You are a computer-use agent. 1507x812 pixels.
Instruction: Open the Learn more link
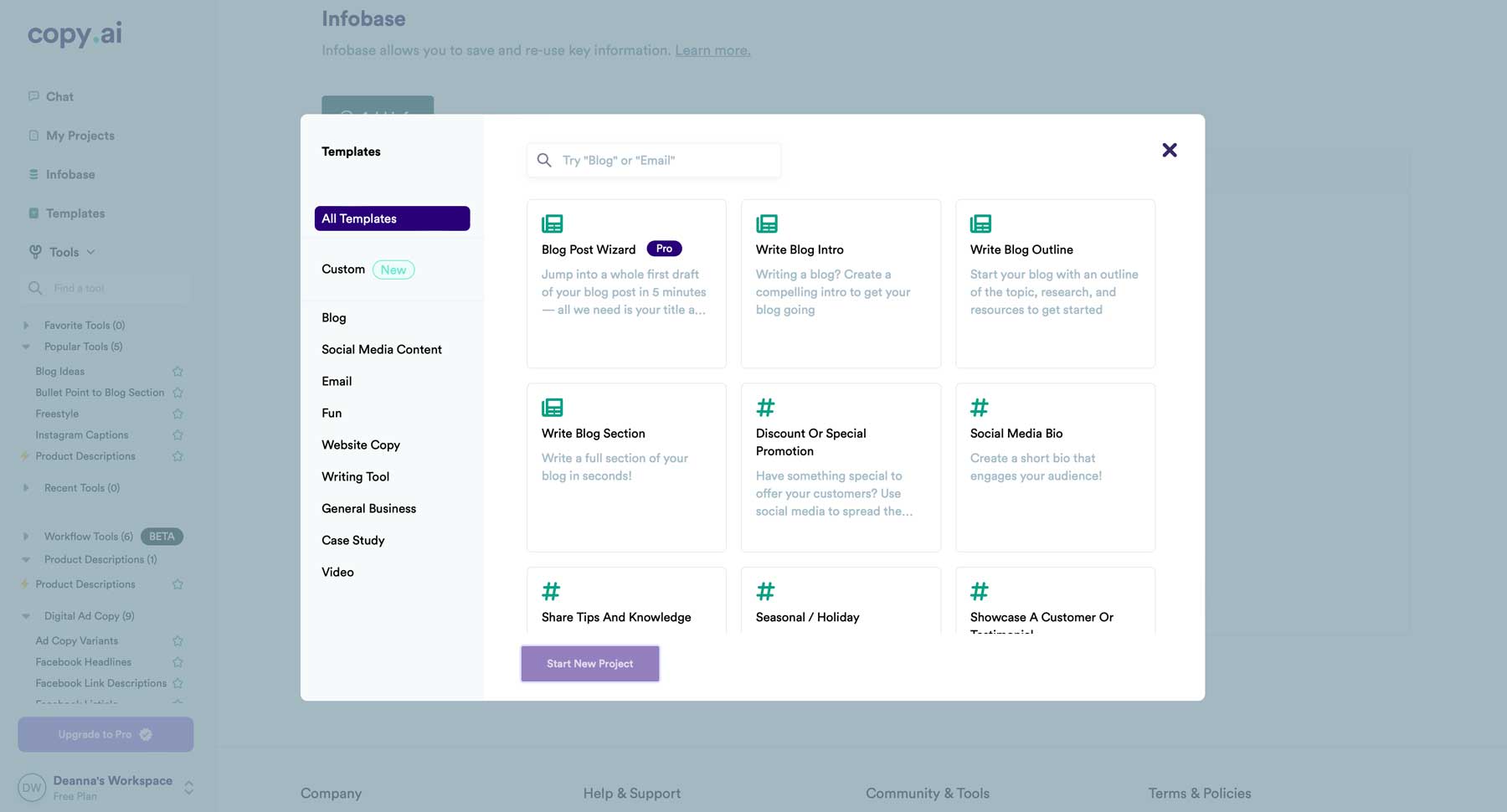(x=712, y=50)
